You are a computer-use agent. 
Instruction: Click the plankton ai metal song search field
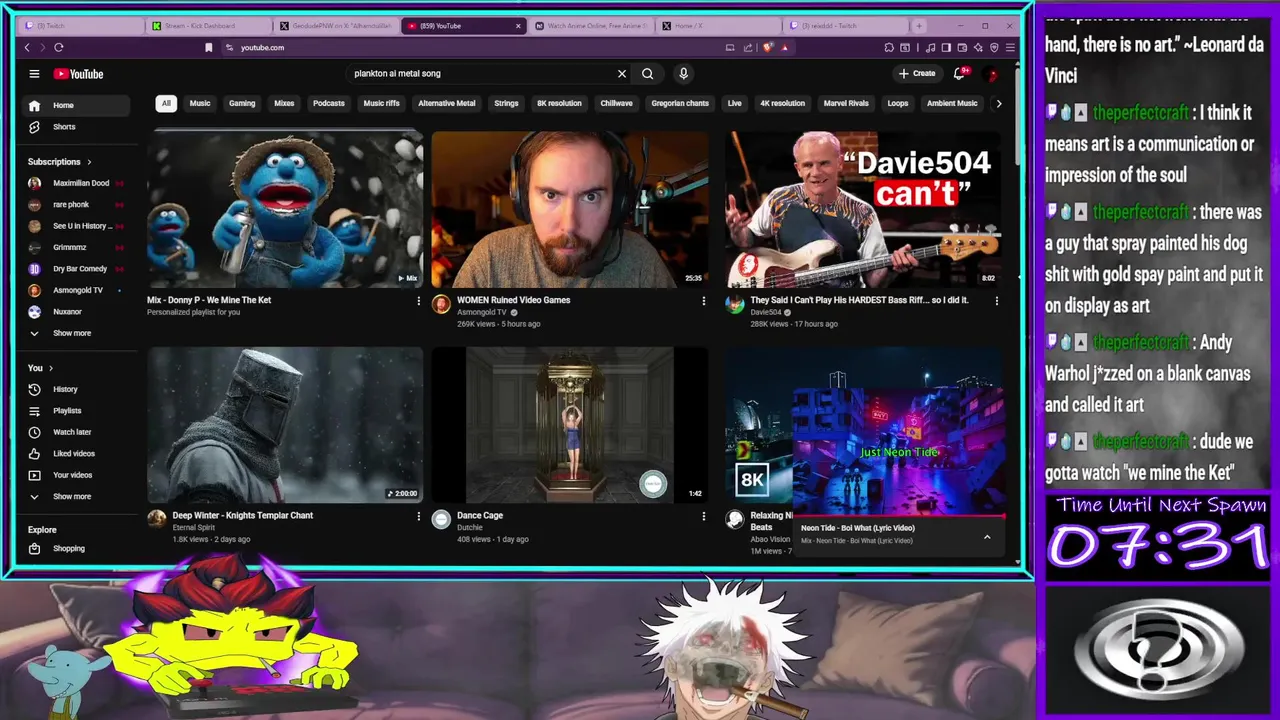(x=480, y=73)
